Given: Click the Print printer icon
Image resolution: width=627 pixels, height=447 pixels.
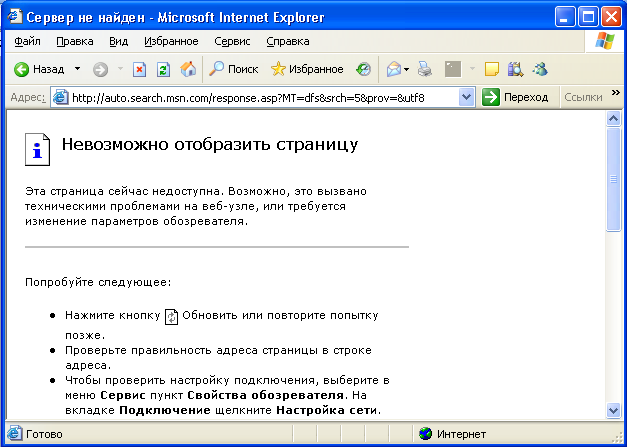Looking at the screenshot, I should coord(425,69).
